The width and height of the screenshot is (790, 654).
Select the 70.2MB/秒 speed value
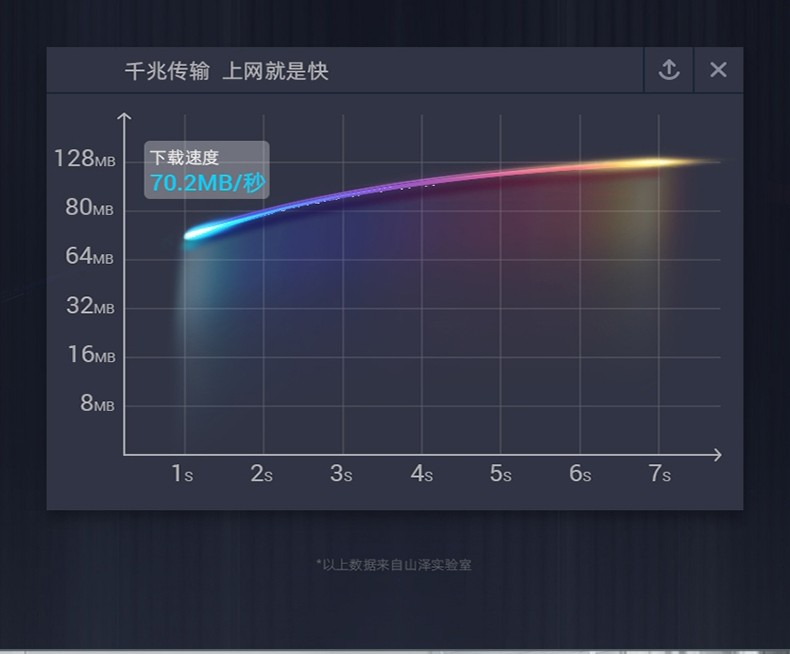(x=208, y=182)
